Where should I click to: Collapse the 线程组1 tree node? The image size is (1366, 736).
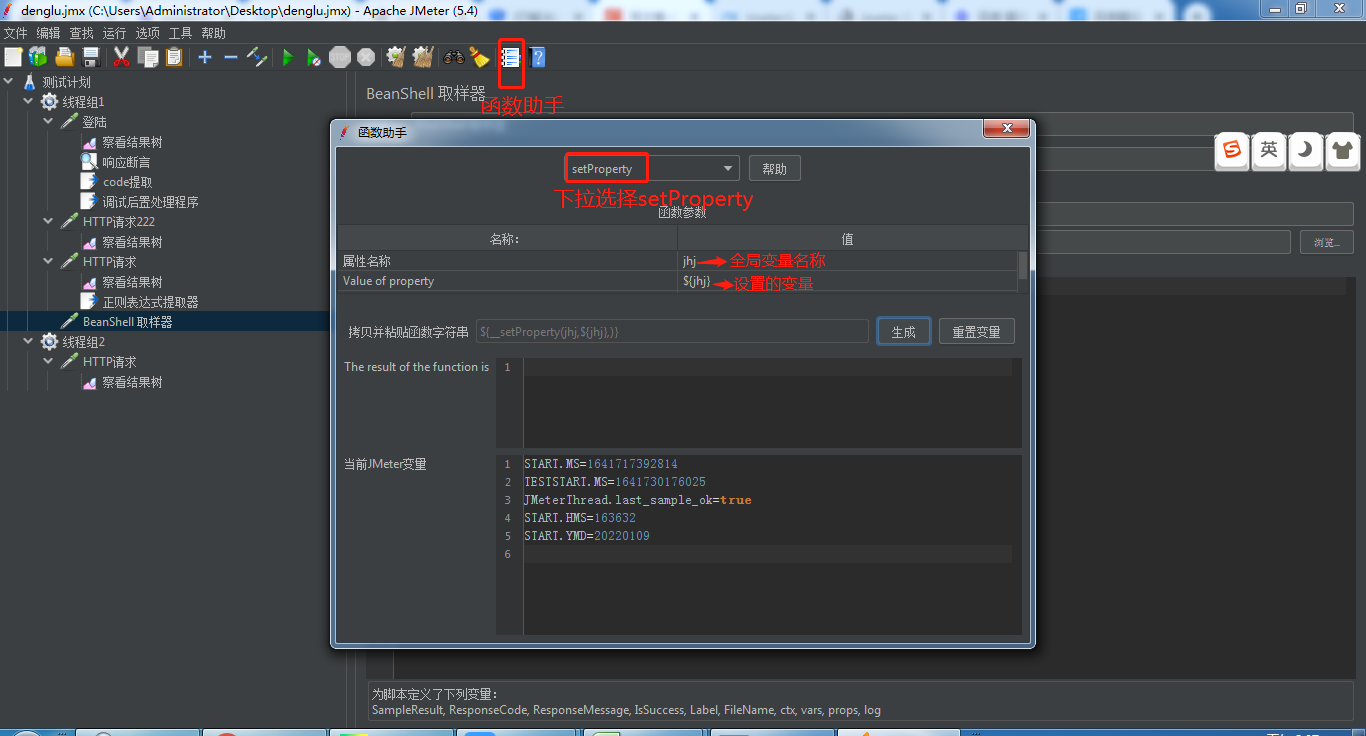pyautogui.click(x=29, y=101)
